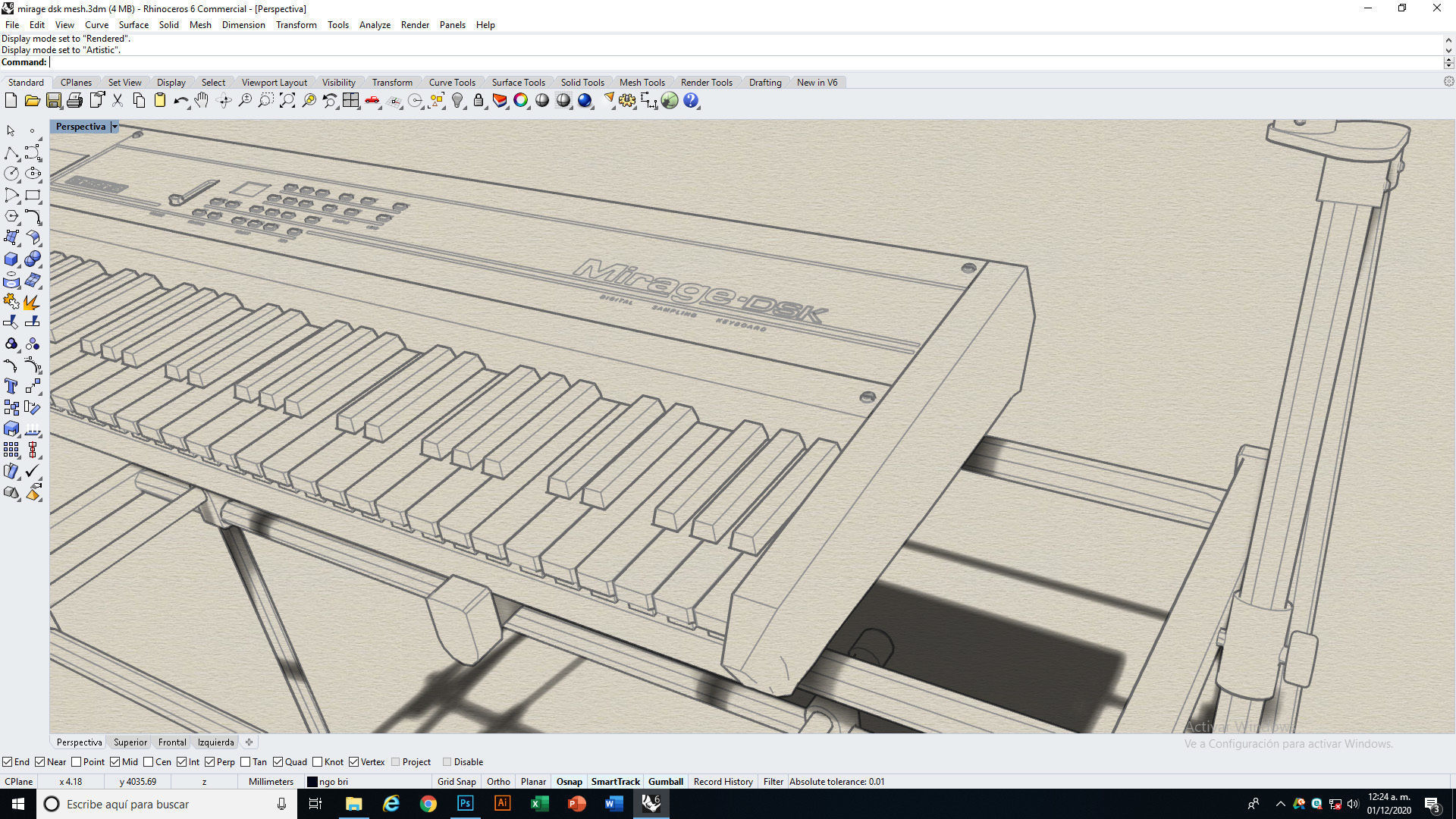
Task: Click the Zoom Extents icon
Action: tap(287, 100)
